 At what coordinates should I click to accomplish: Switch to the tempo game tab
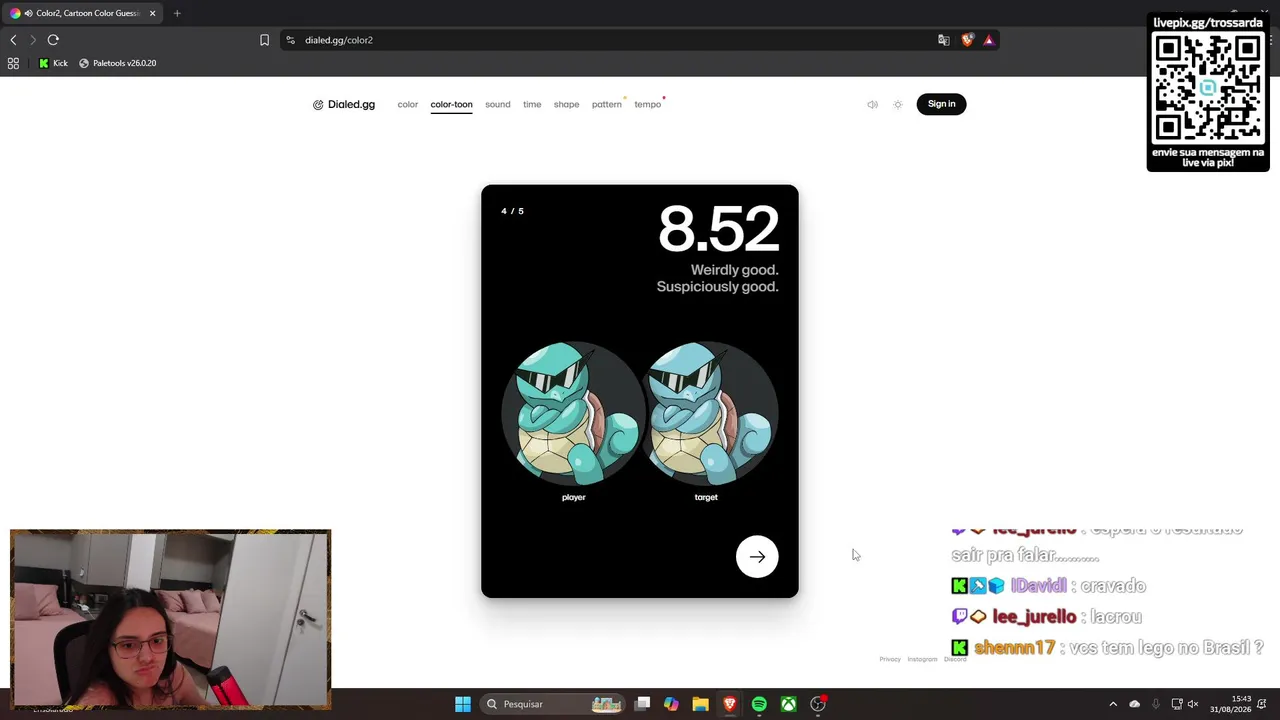647,104
